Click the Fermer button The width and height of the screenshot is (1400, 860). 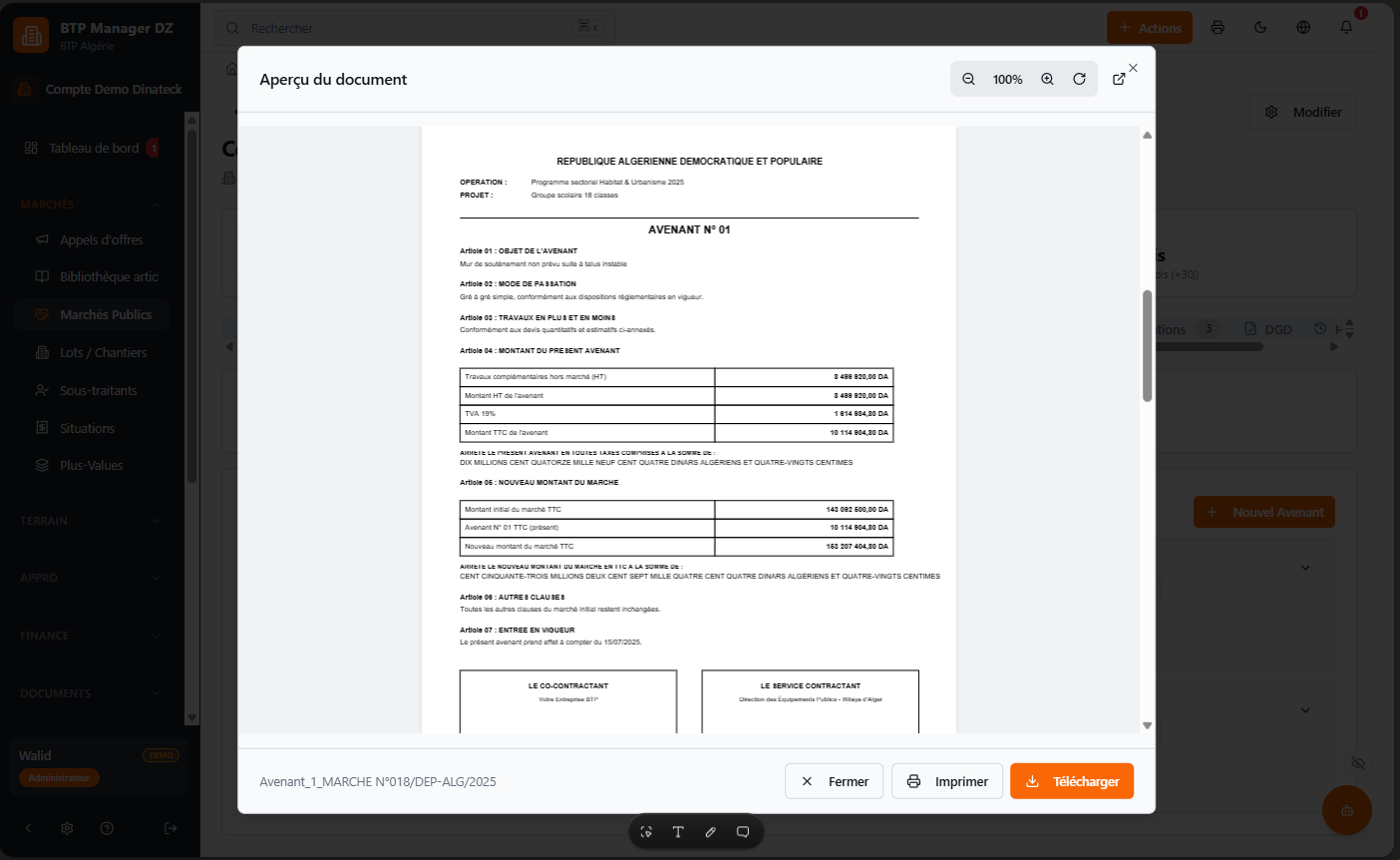[835, 781]
